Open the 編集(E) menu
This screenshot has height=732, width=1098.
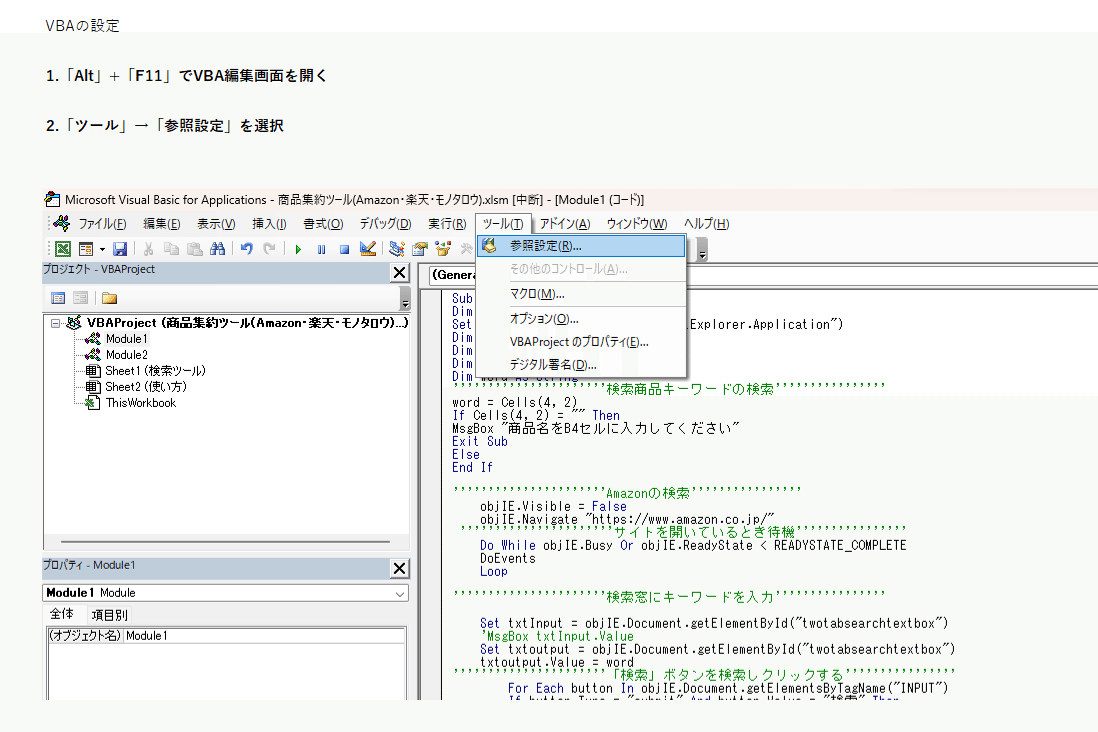(x=162, y=223)
